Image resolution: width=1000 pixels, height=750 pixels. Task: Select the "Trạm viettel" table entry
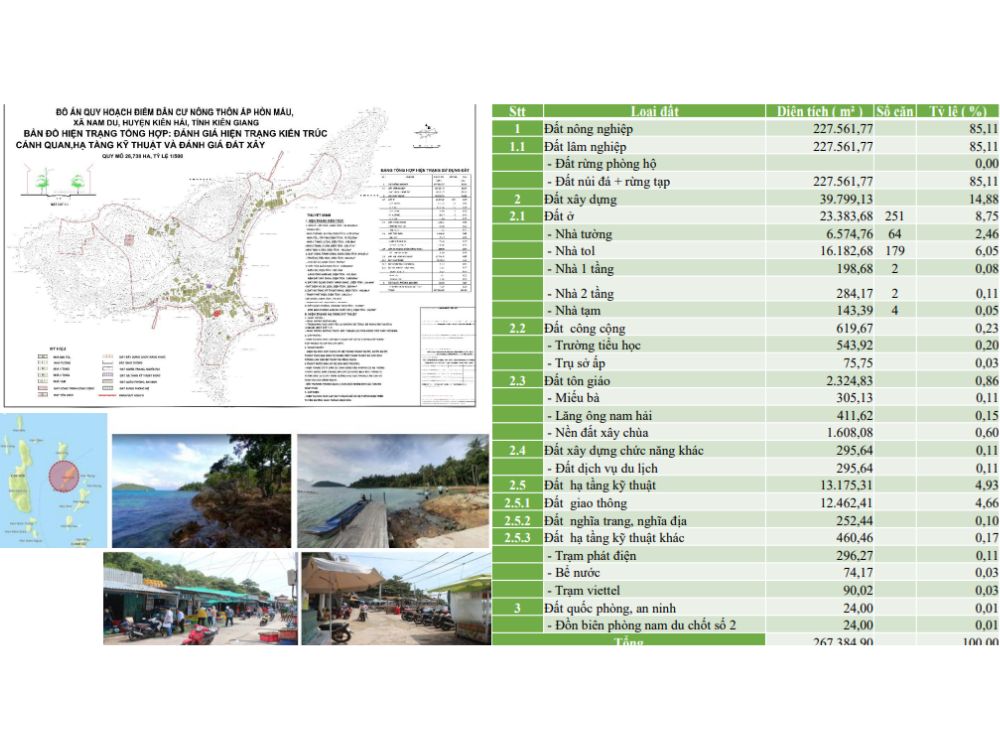[593, 590]
